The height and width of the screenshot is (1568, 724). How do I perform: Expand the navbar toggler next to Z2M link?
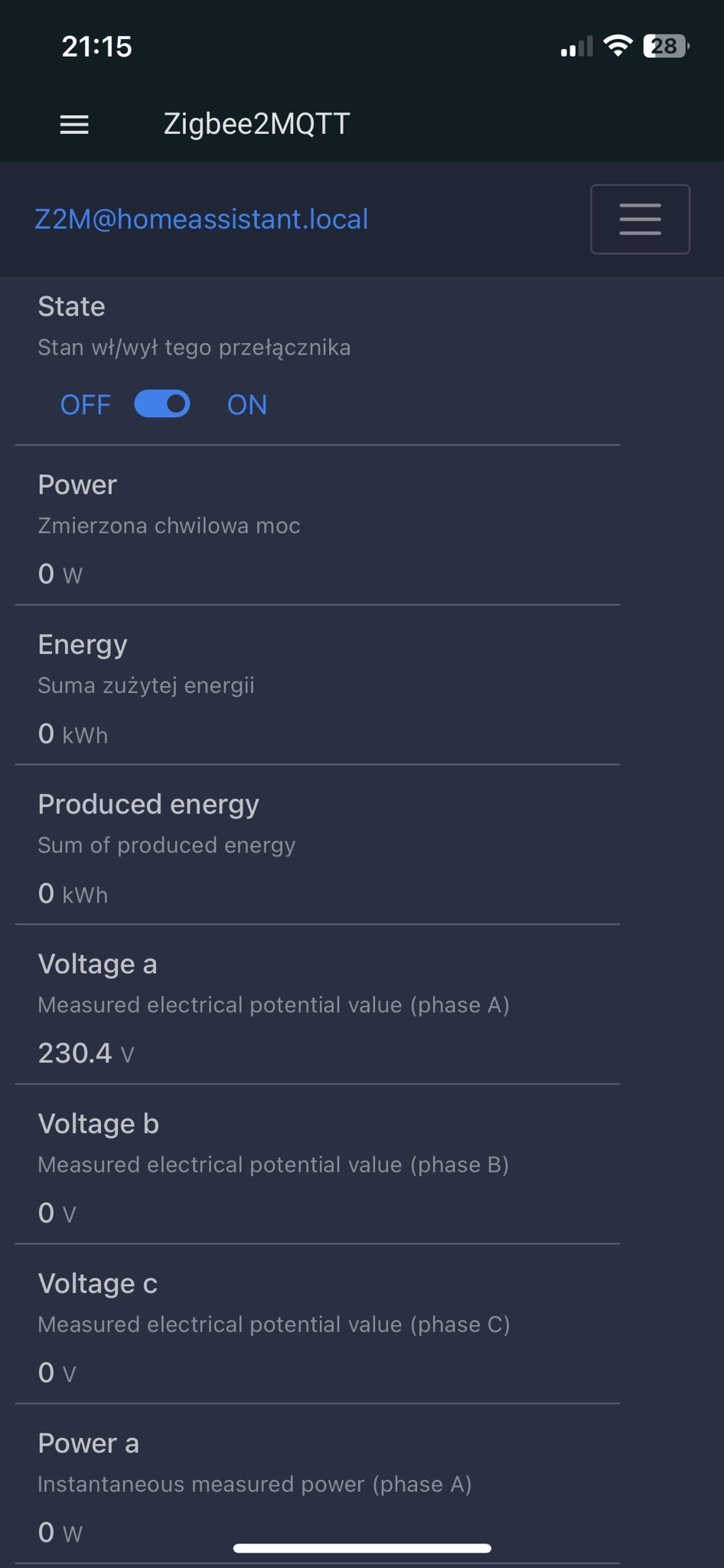pos(640,219)
